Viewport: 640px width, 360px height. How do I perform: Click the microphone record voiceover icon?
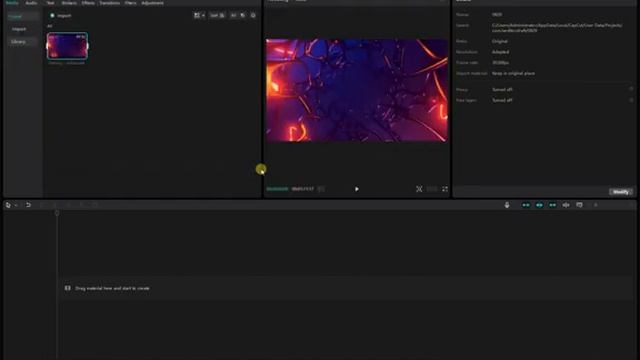click(x=507, y=205)
